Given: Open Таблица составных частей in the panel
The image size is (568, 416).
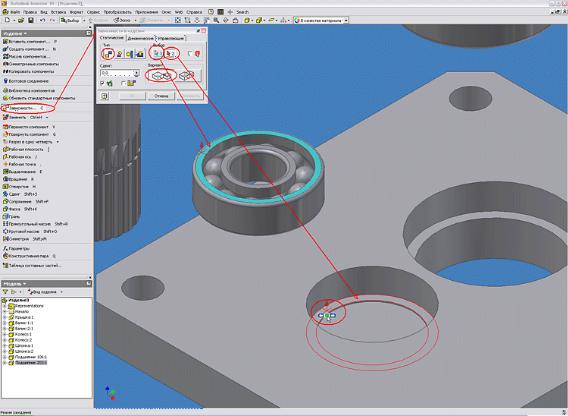Looking at the screenshot, I should pyautogui.click(x=32, y=266).
